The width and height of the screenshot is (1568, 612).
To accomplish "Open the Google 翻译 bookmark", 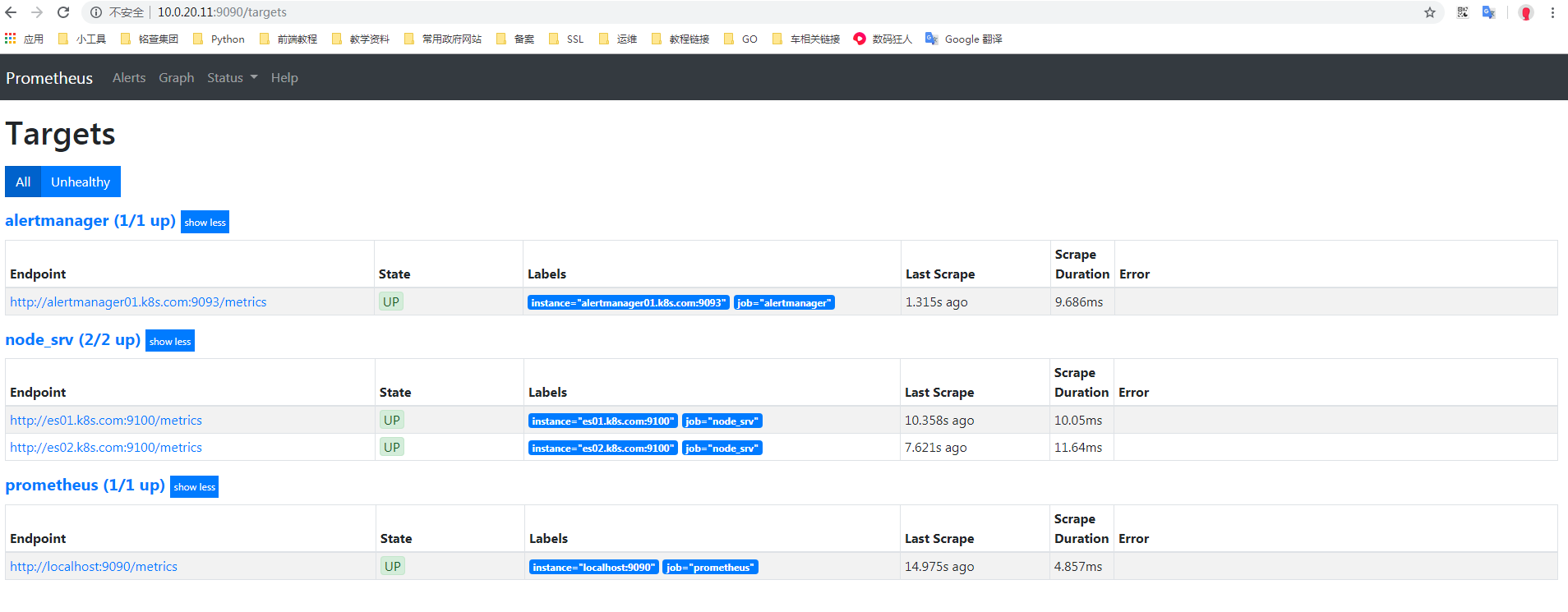I will pos(964,39).
